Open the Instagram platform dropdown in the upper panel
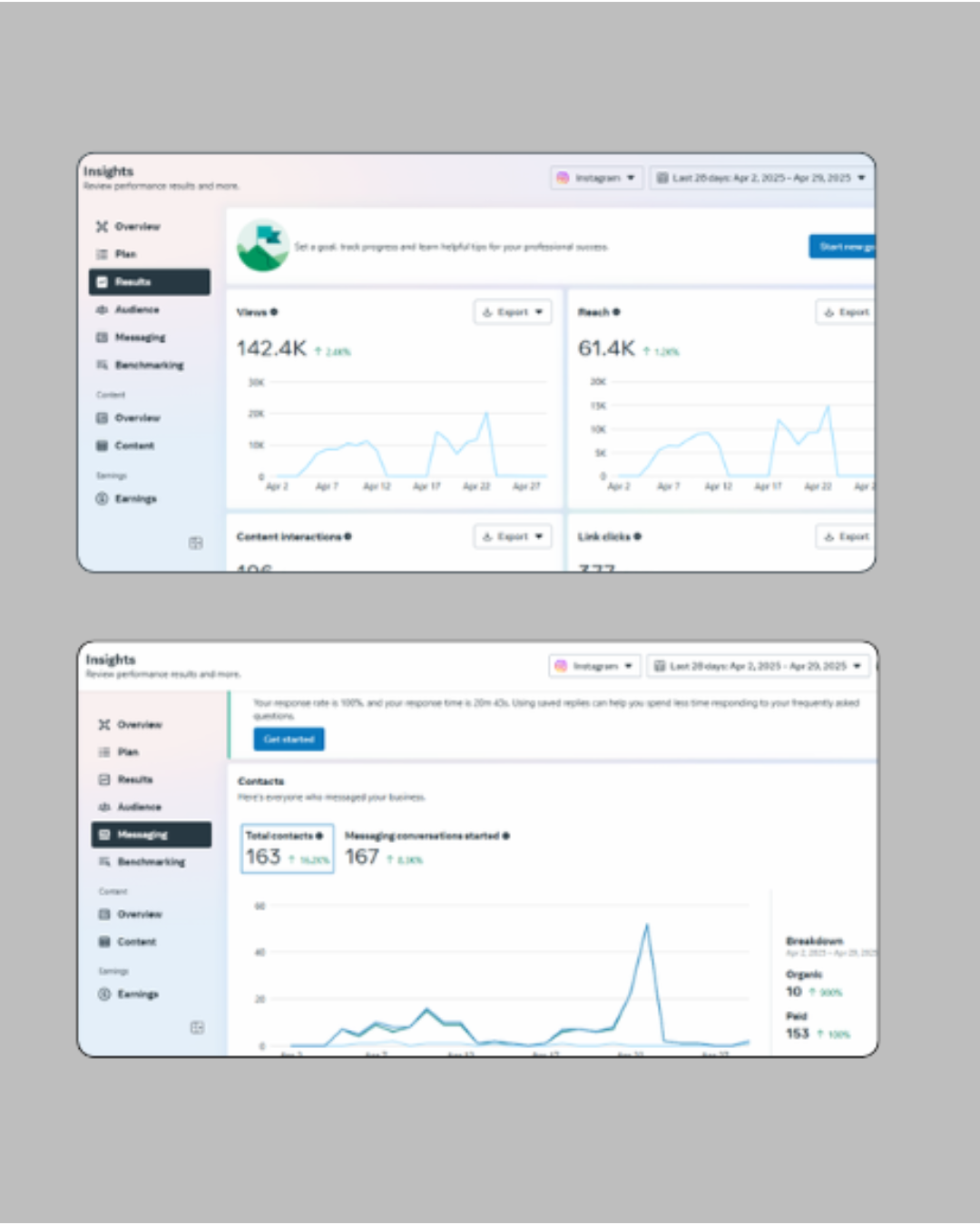980x1225 pixels. point(596,178)
